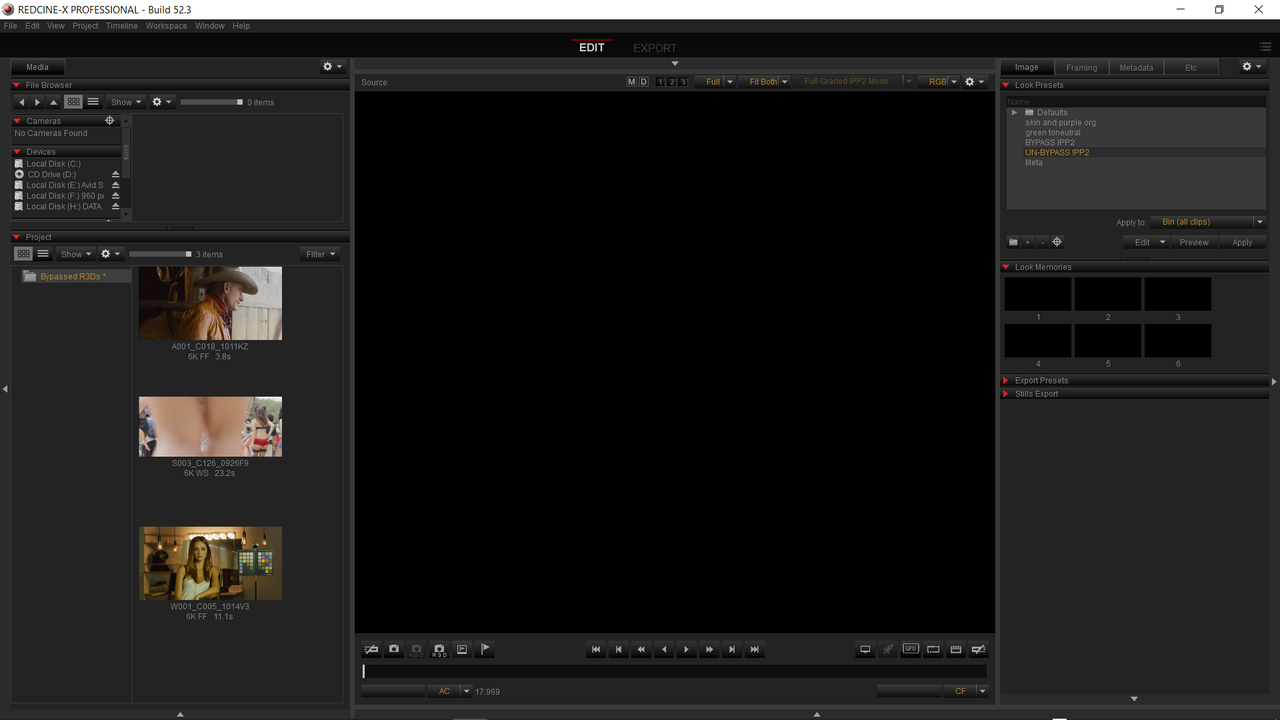The image size is (1280, 720).
Task: Eject the CD Drive (D:)
Action: (115, 174)
